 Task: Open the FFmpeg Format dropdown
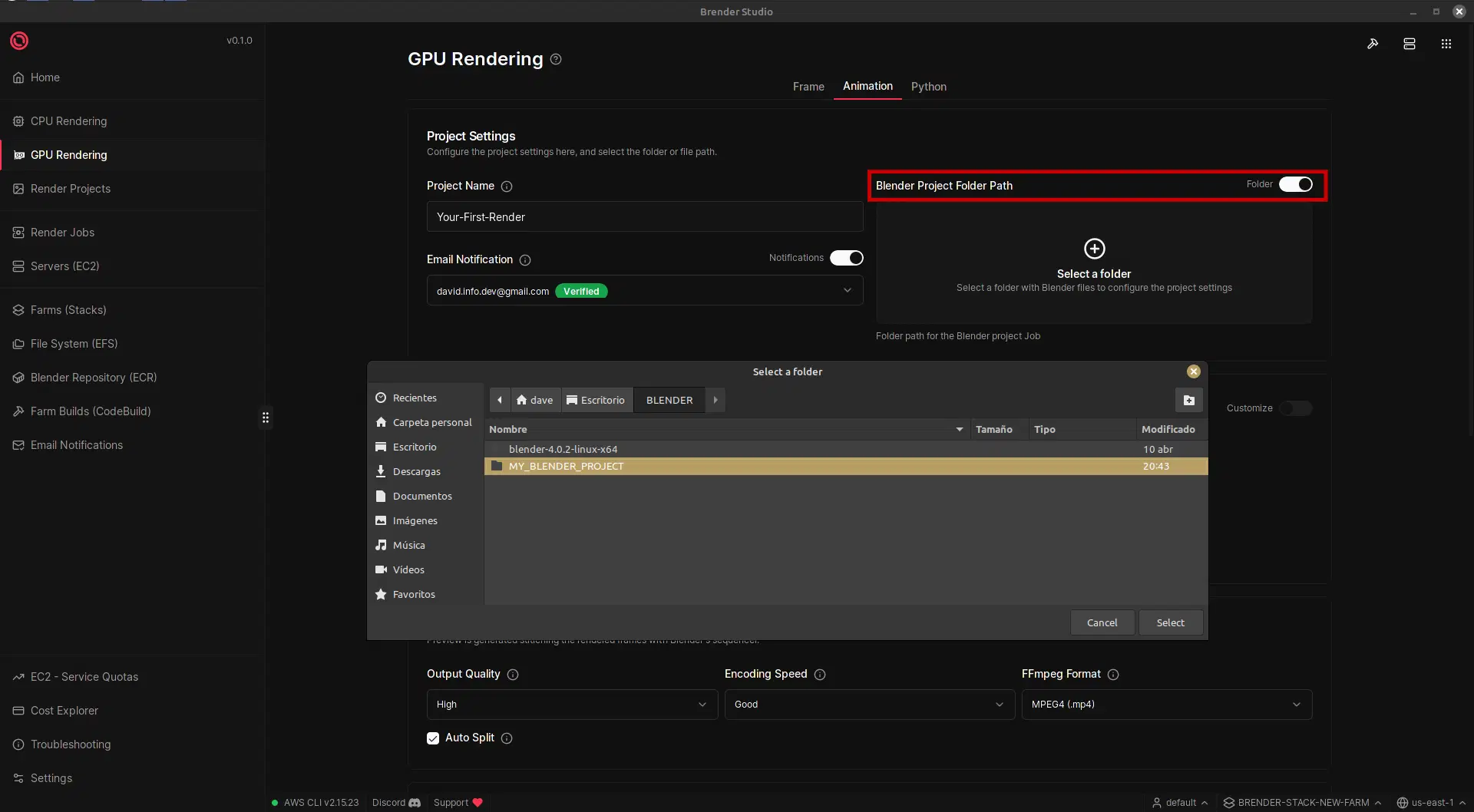[x=1166, y=705]
